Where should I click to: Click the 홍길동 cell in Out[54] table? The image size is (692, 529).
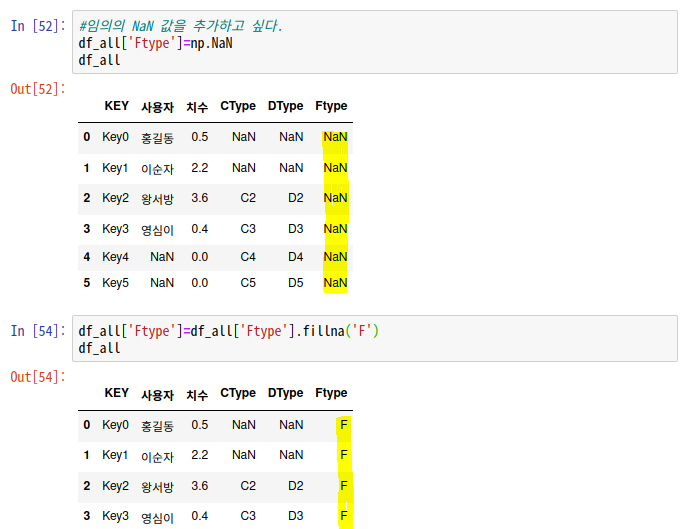[158, 426]
